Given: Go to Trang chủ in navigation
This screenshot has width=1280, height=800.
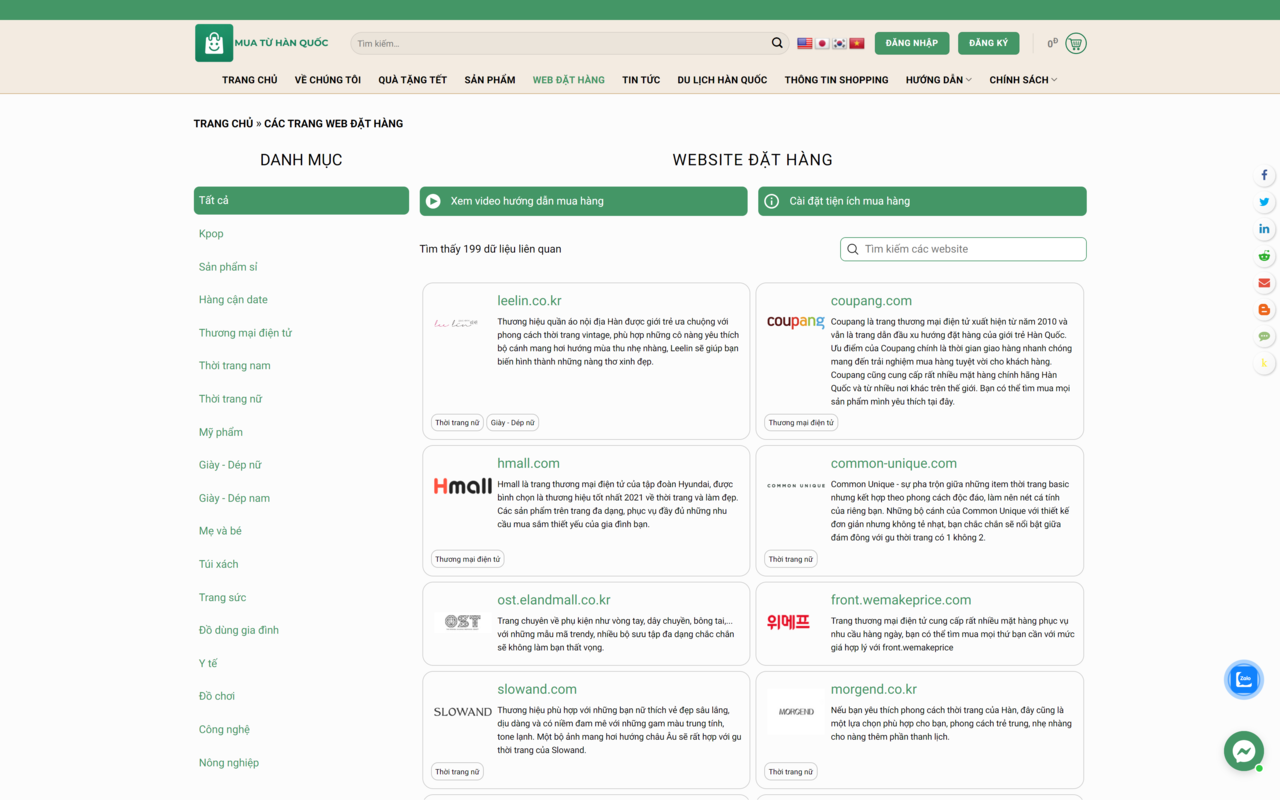Looking at the screenshot, I should pos(250,80).
